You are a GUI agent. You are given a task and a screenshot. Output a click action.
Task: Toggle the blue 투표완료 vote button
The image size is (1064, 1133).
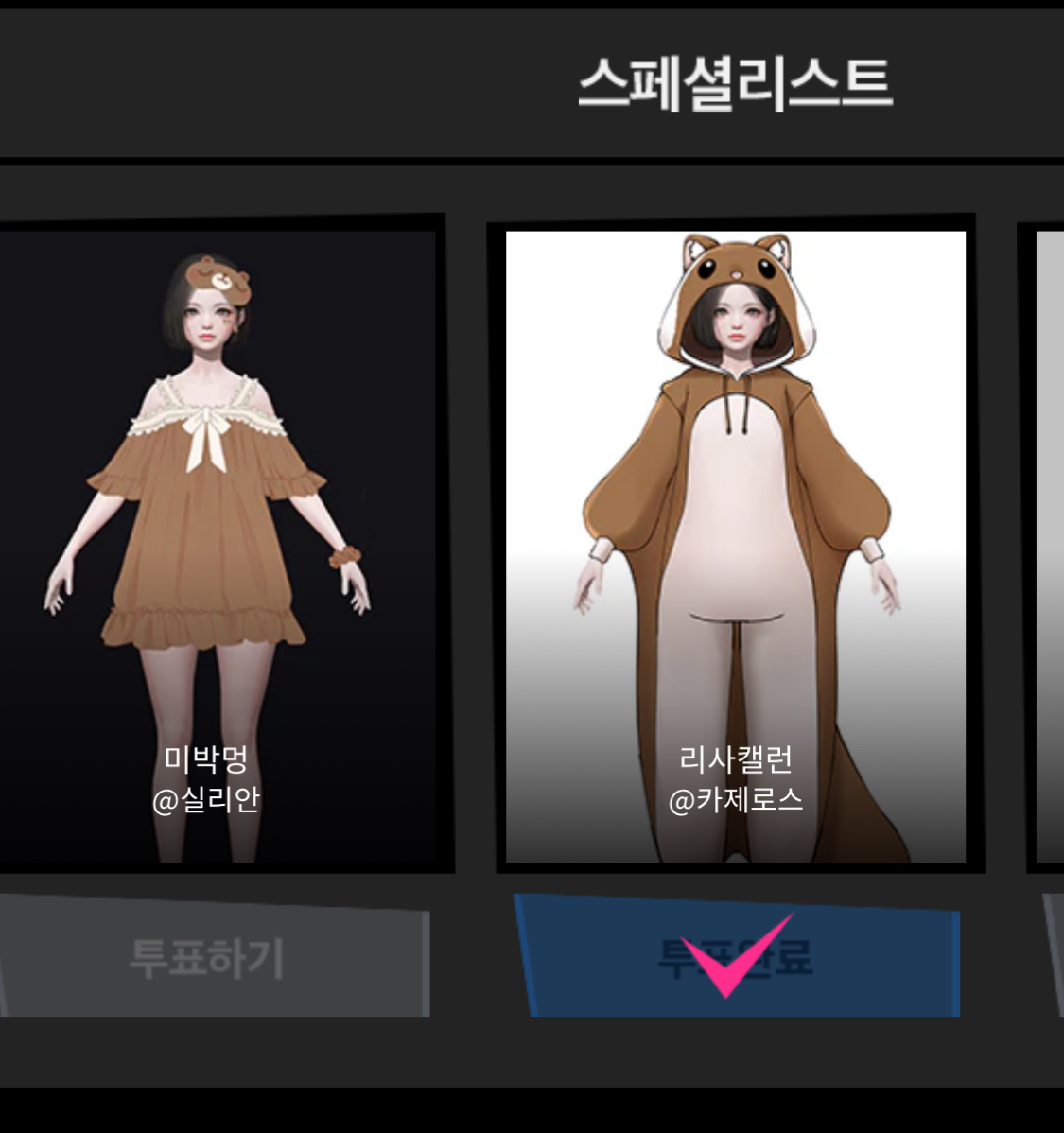tap(738, 956)
